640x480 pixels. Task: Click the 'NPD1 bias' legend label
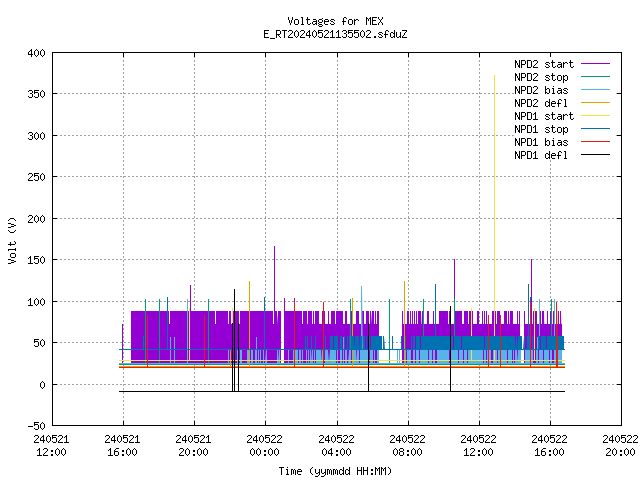click(541, 142)
